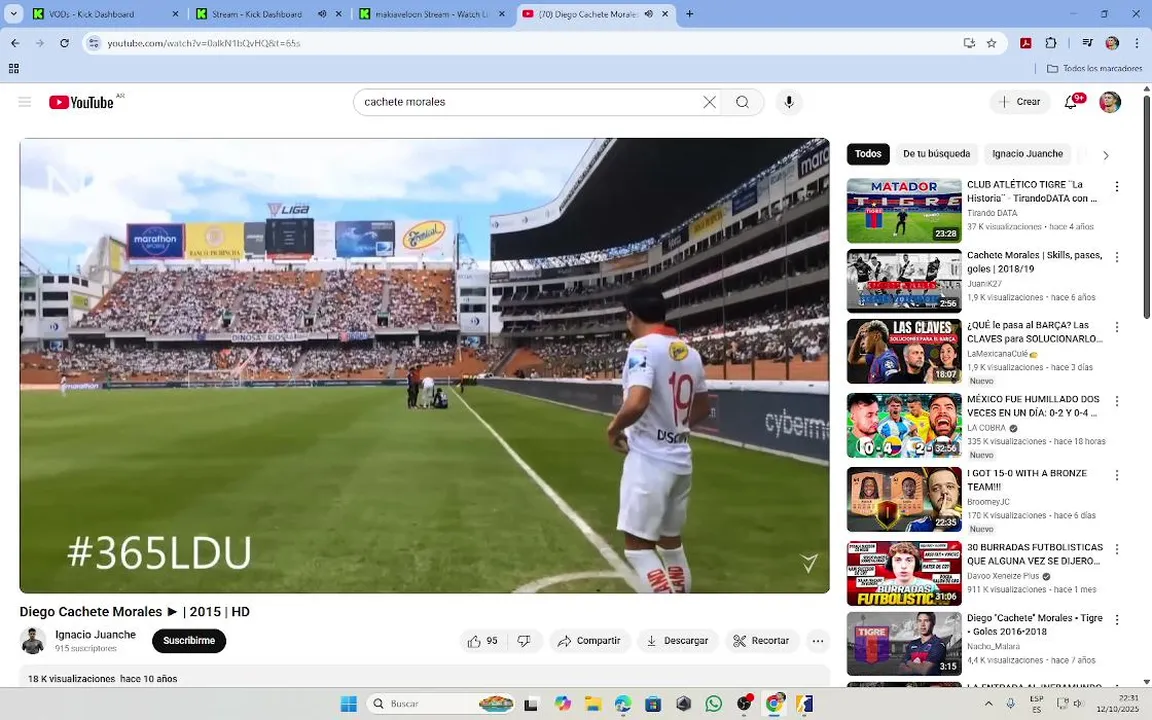Screen dimensions: 1152x720
Task: Show more filter chips with right chevron
Action: point(1106,155)
